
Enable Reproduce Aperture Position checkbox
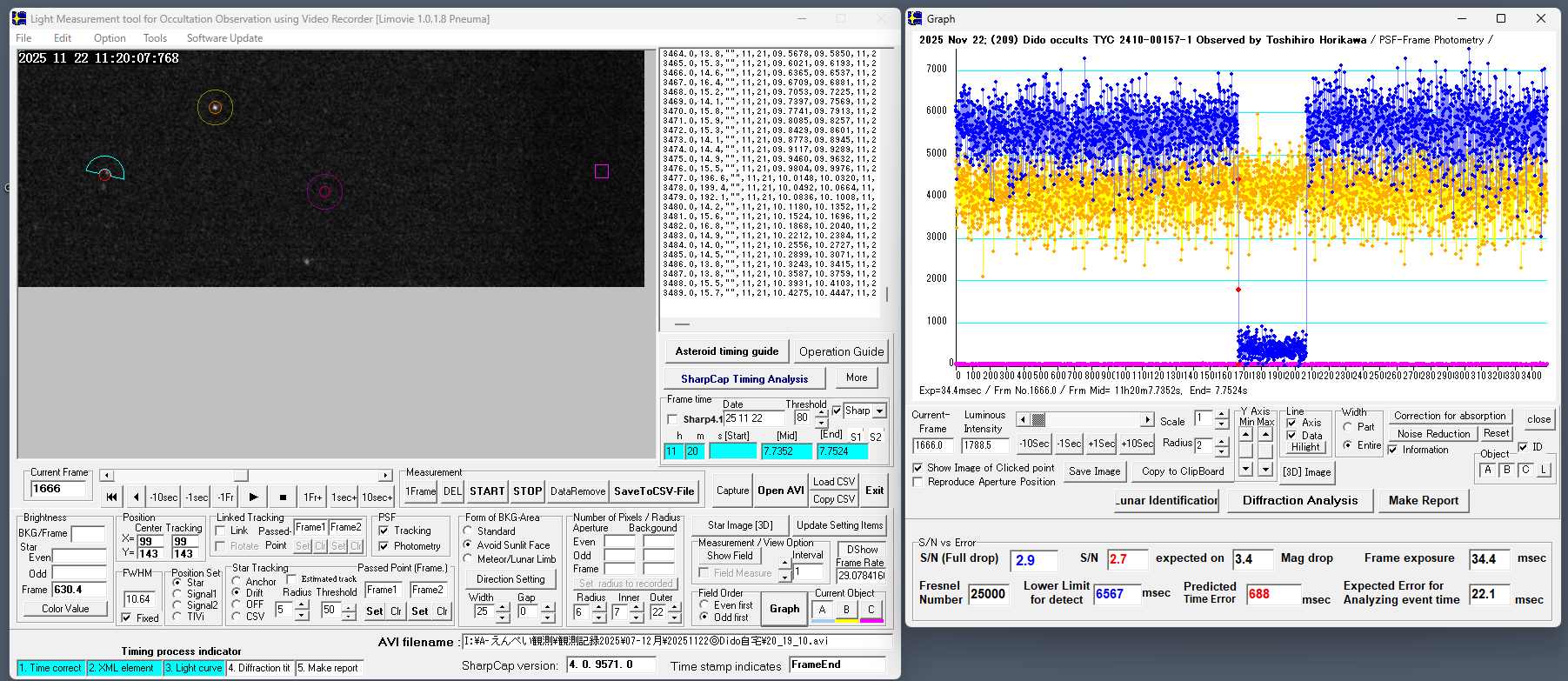[x=917, y=482]
